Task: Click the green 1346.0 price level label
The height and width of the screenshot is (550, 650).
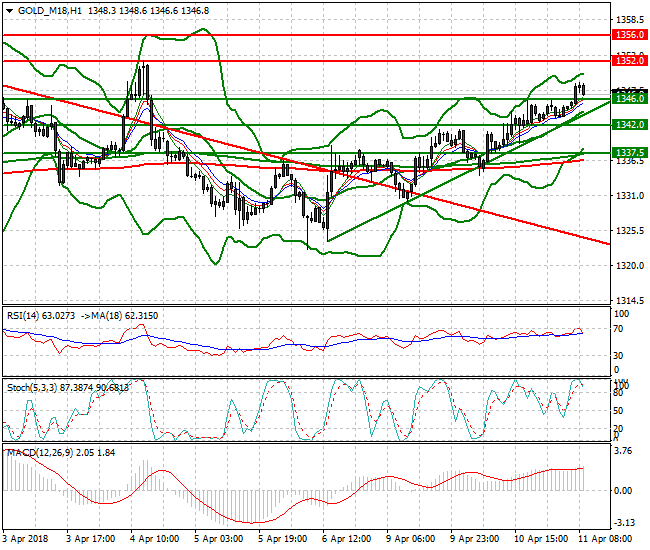Action: click(629, 99)
